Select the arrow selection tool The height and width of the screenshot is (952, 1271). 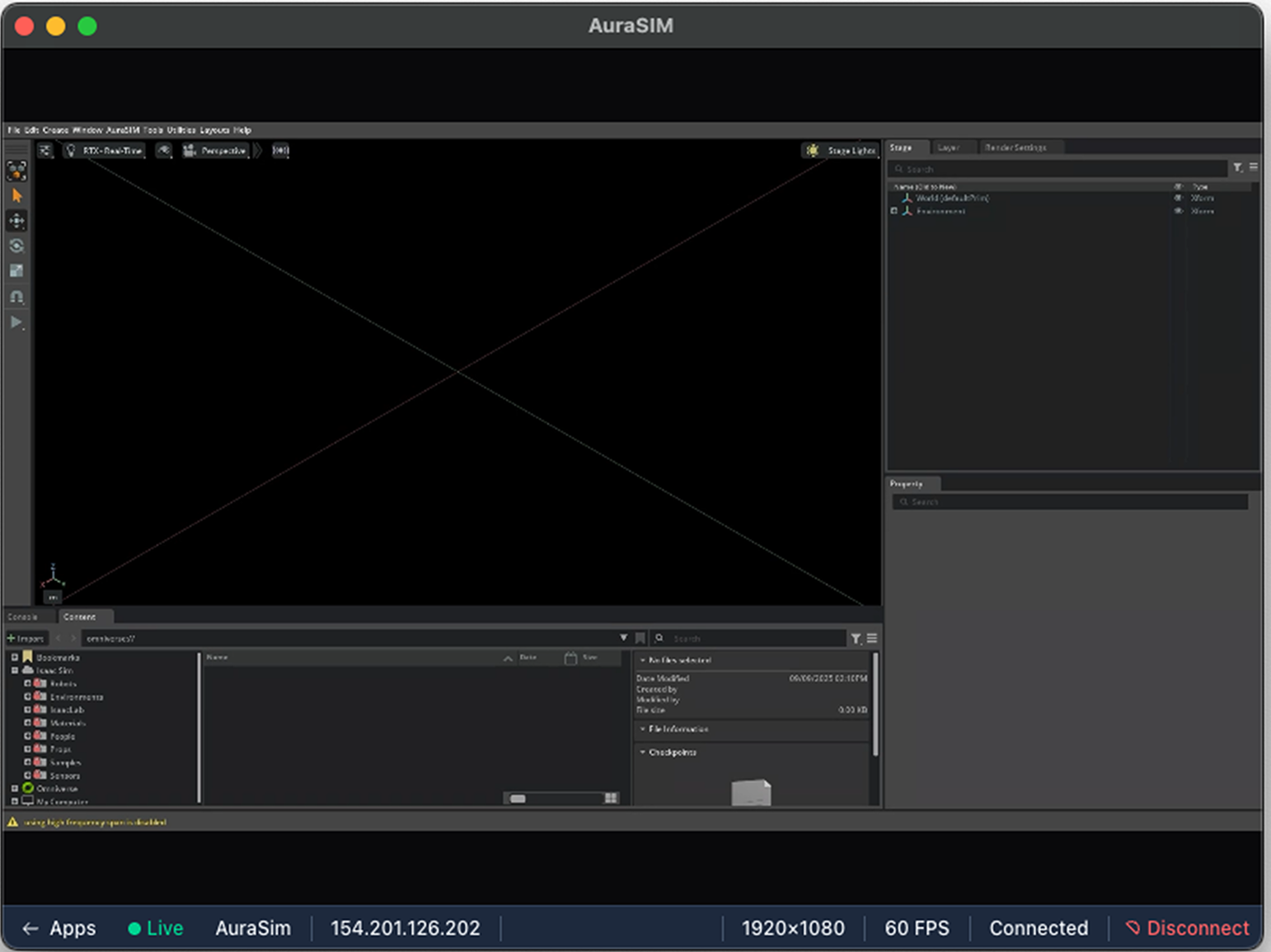[x=16, y=195]
